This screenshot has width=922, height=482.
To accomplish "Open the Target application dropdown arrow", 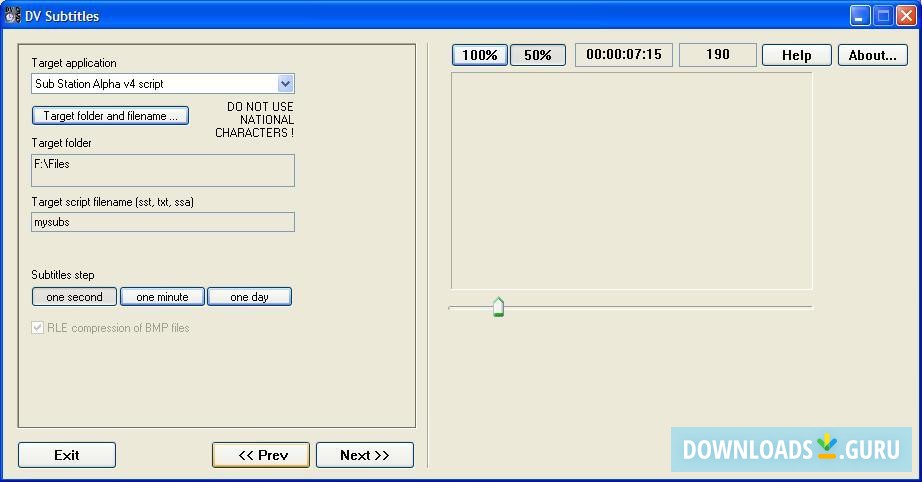I will pyautogui.click(x=285, y=83).
